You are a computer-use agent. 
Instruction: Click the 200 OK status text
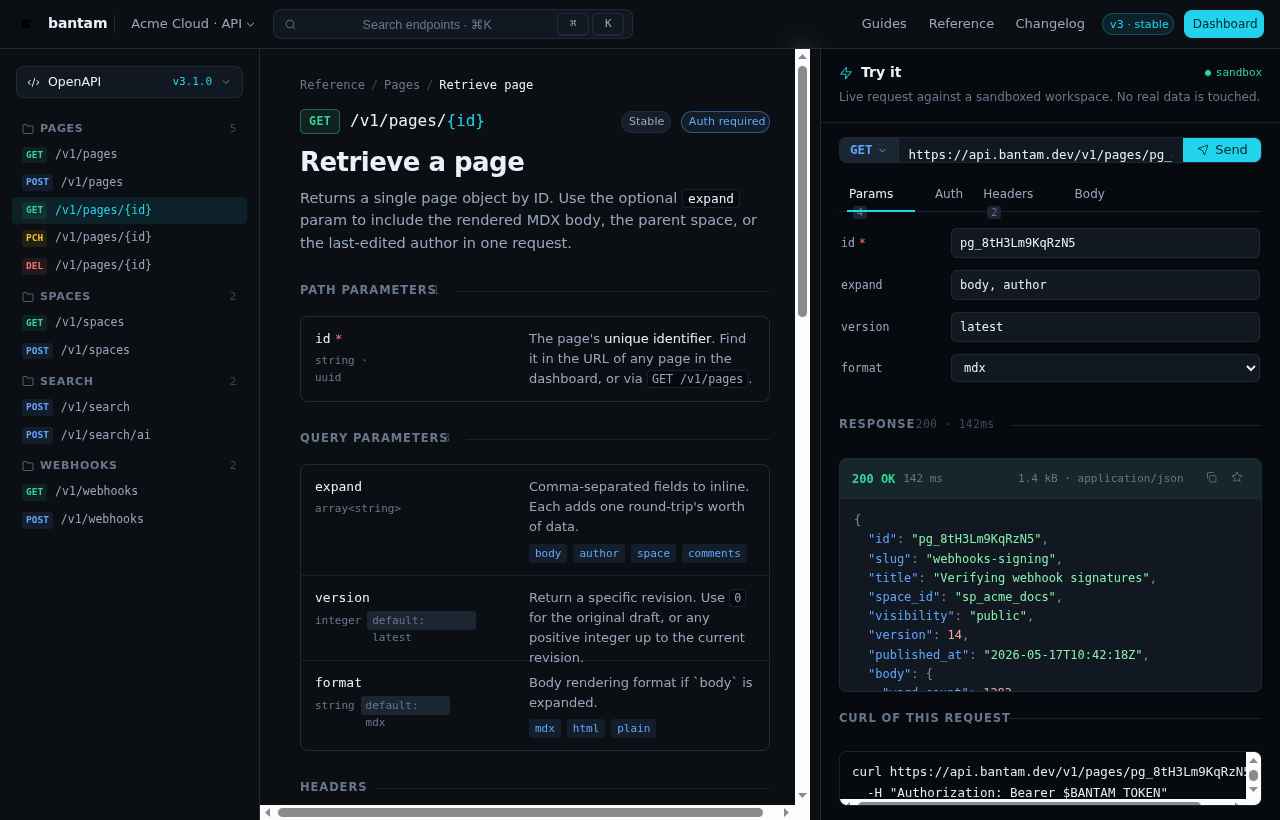coord(874,479)
